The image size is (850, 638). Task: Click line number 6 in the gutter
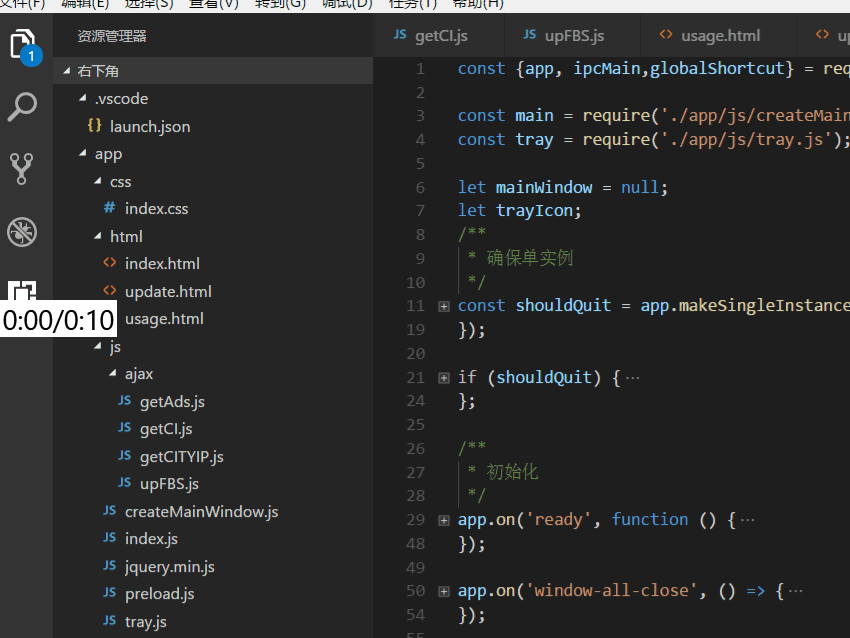click(420, 188)
